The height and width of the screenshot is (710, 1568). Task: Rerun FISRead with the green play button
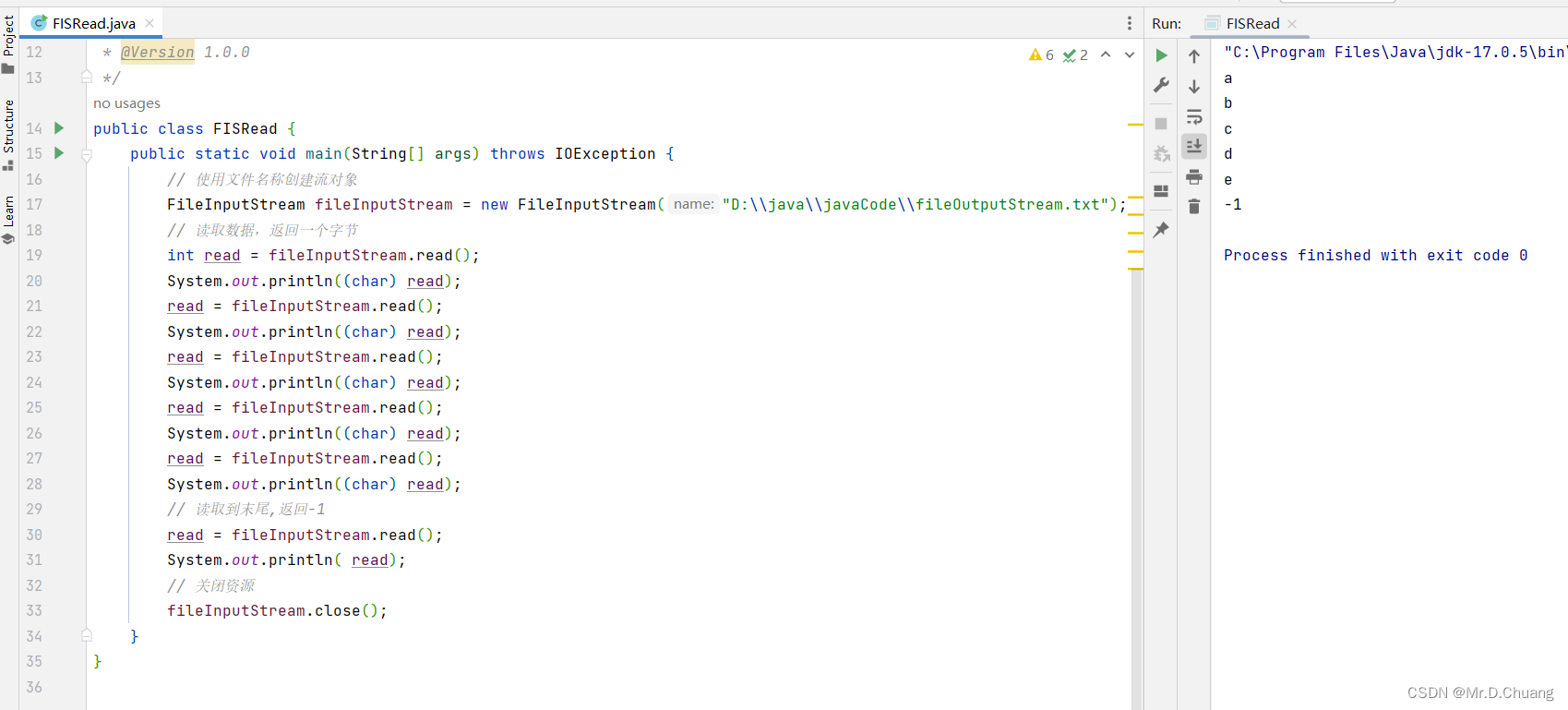[1161, 55]
